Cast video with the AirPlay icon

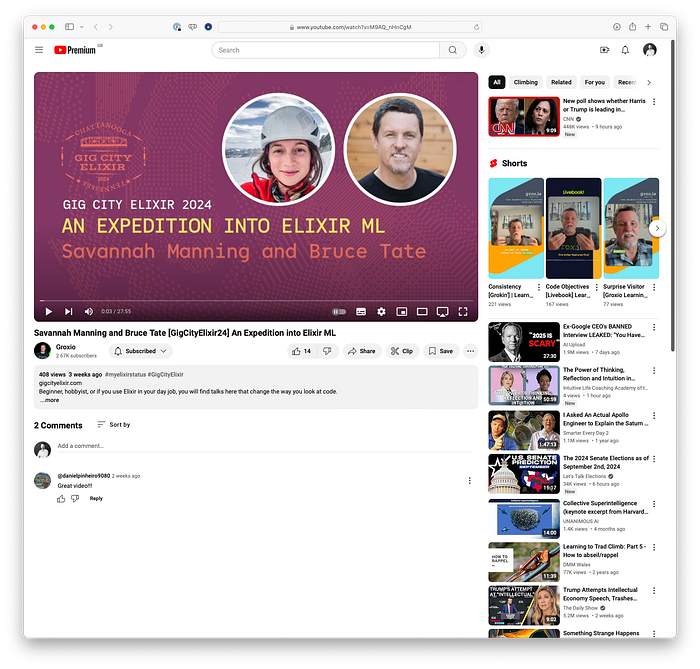pyautogui.click(x=442, y=312)
